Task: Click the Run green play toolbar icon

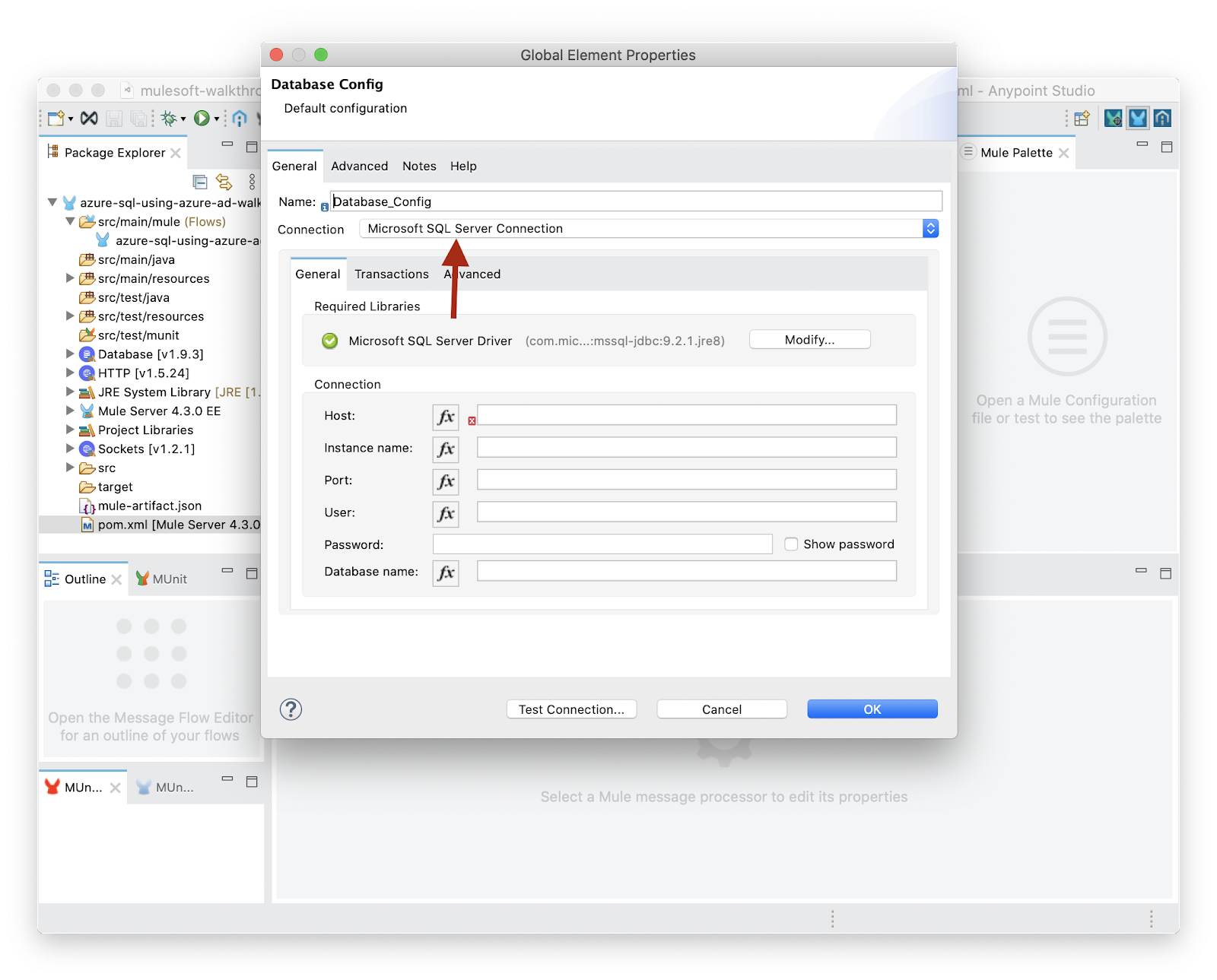Action: pos(202,118)
